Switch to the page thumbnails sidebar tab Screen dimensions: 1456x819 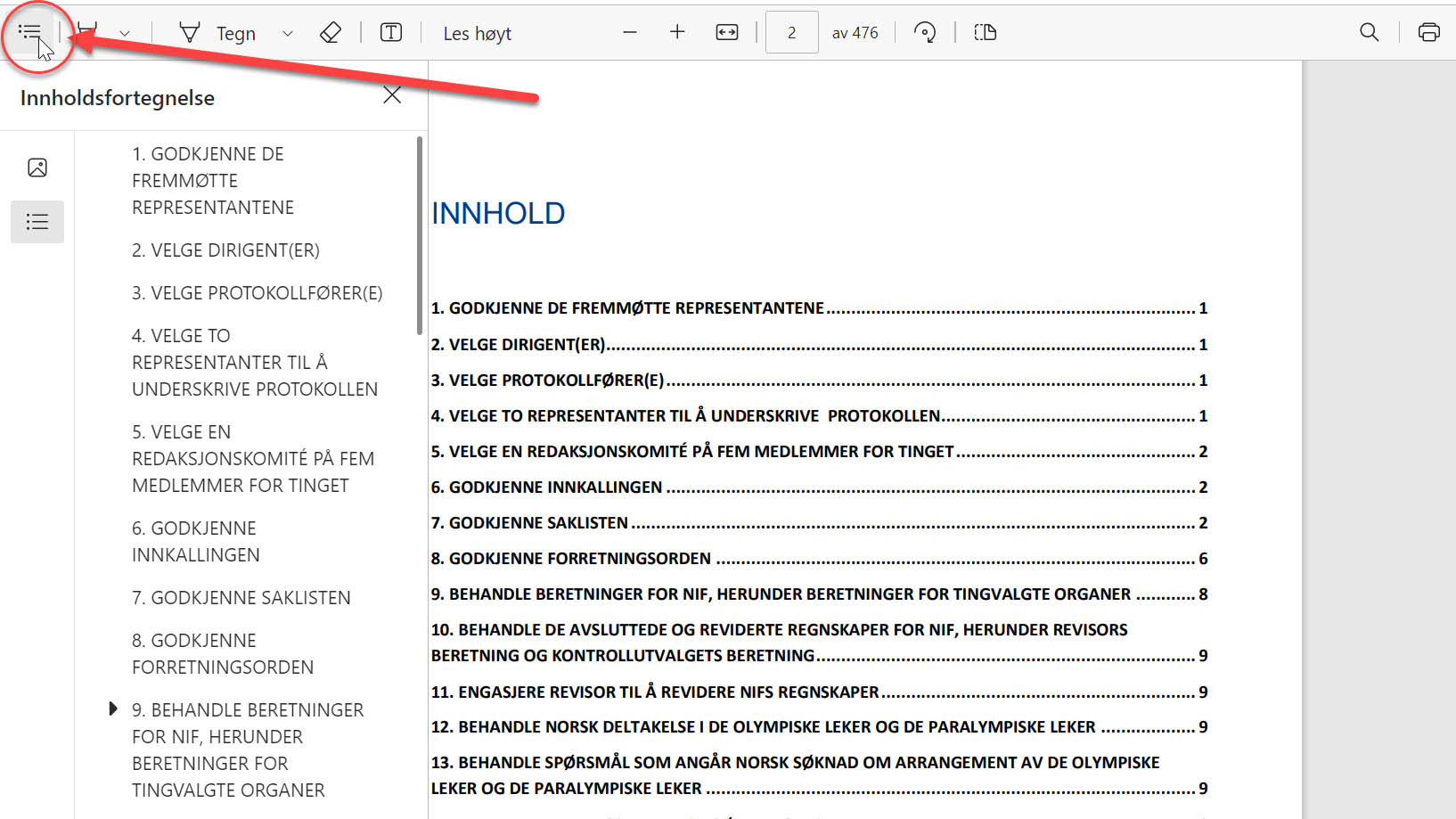coord(37,168)
